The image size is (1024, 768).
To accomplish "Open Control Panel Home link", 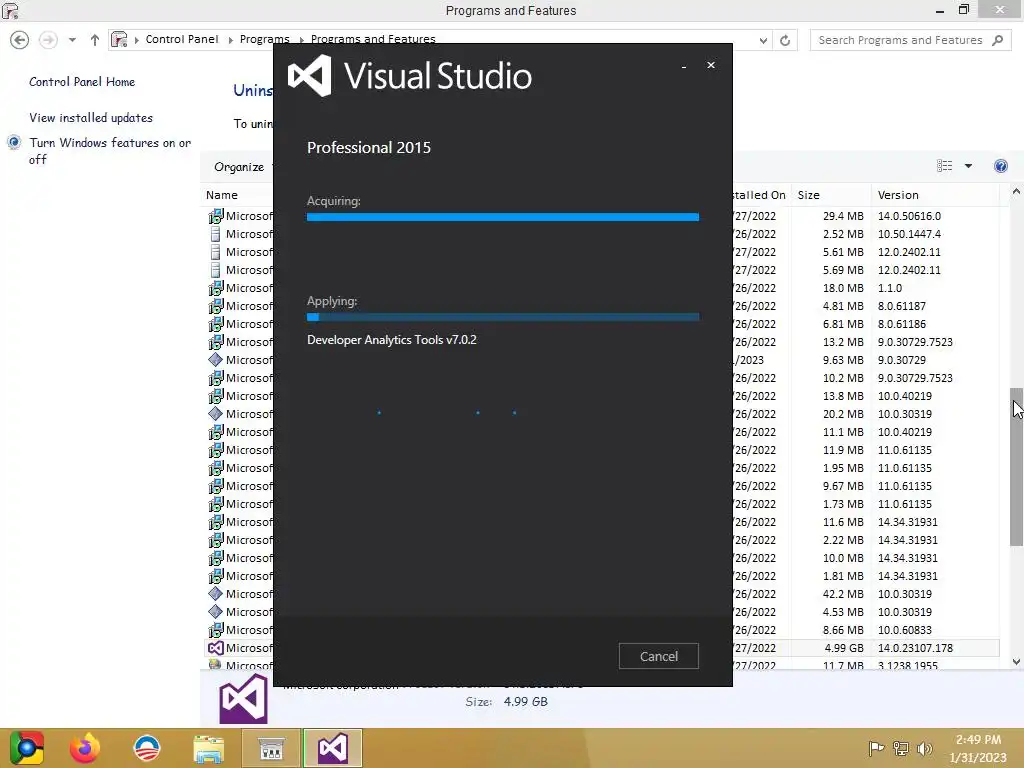I will pos(82,82).
